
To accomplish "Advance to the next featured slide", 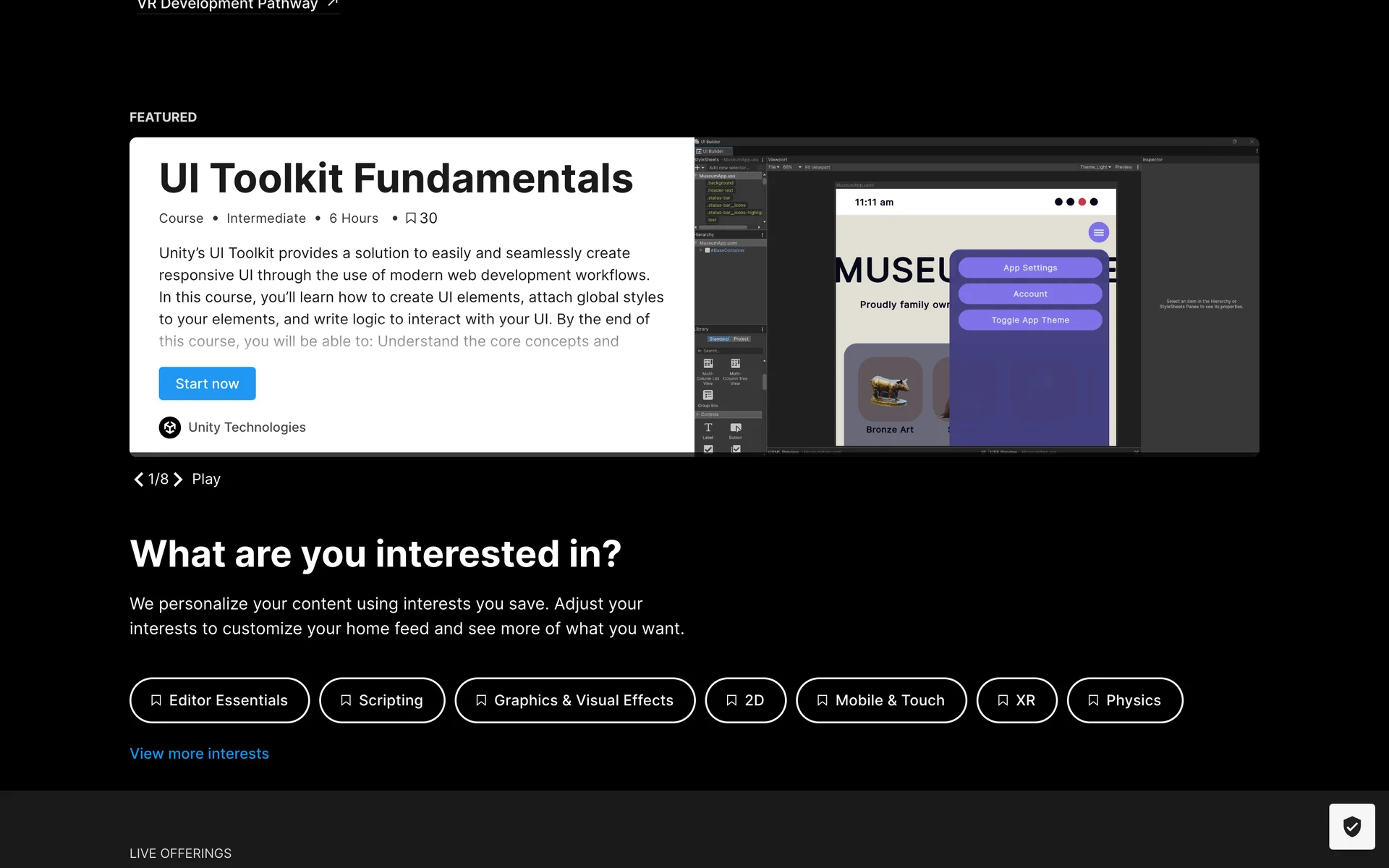I will (x=178, y=480).
